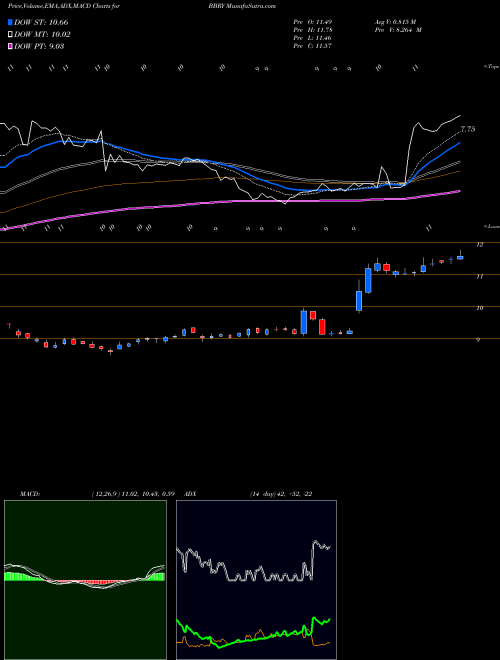Click the green MACD histogram panel

[85, 580]
